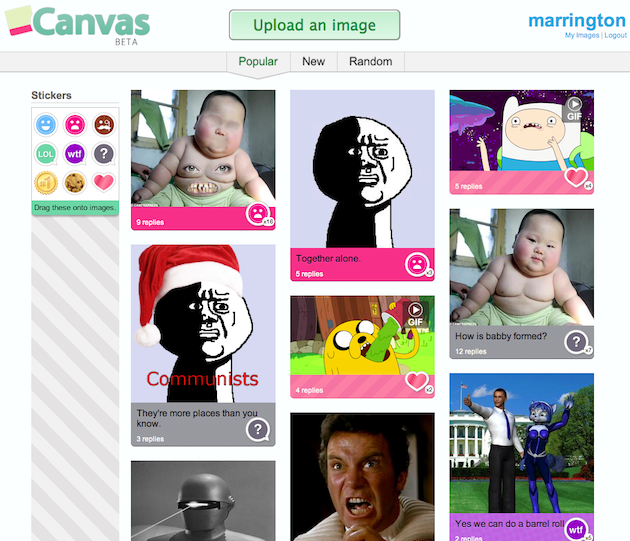The image size is (630, 541).
Task: Click heart sticker badge on the Jake GIF post
Action: tap(417, 381)
